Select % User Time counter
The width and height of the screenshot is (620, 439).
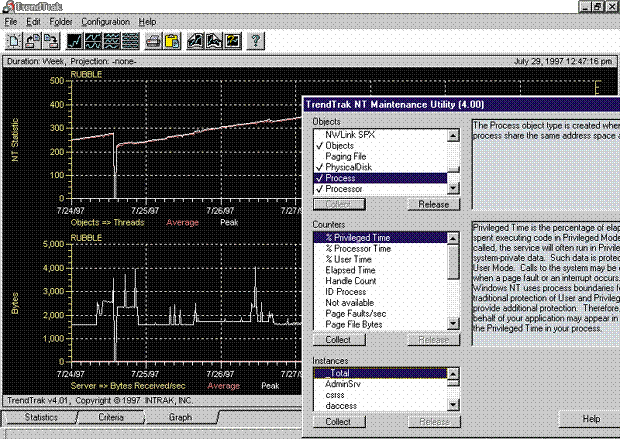[x=380, y=259]
